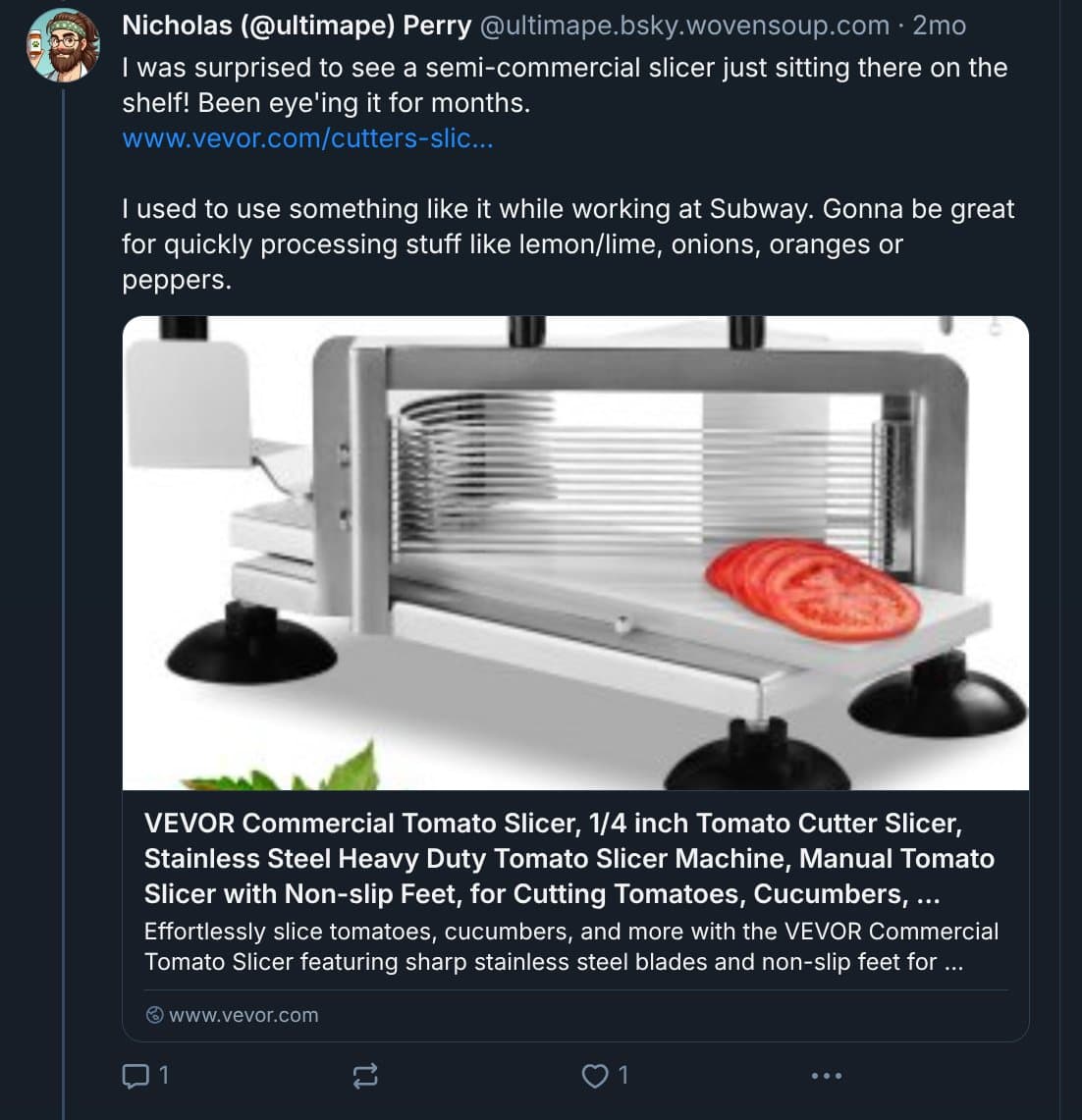Open Nicholas Perry's profile avatar
This screenshot has height=1120, width=1082.
64,45
